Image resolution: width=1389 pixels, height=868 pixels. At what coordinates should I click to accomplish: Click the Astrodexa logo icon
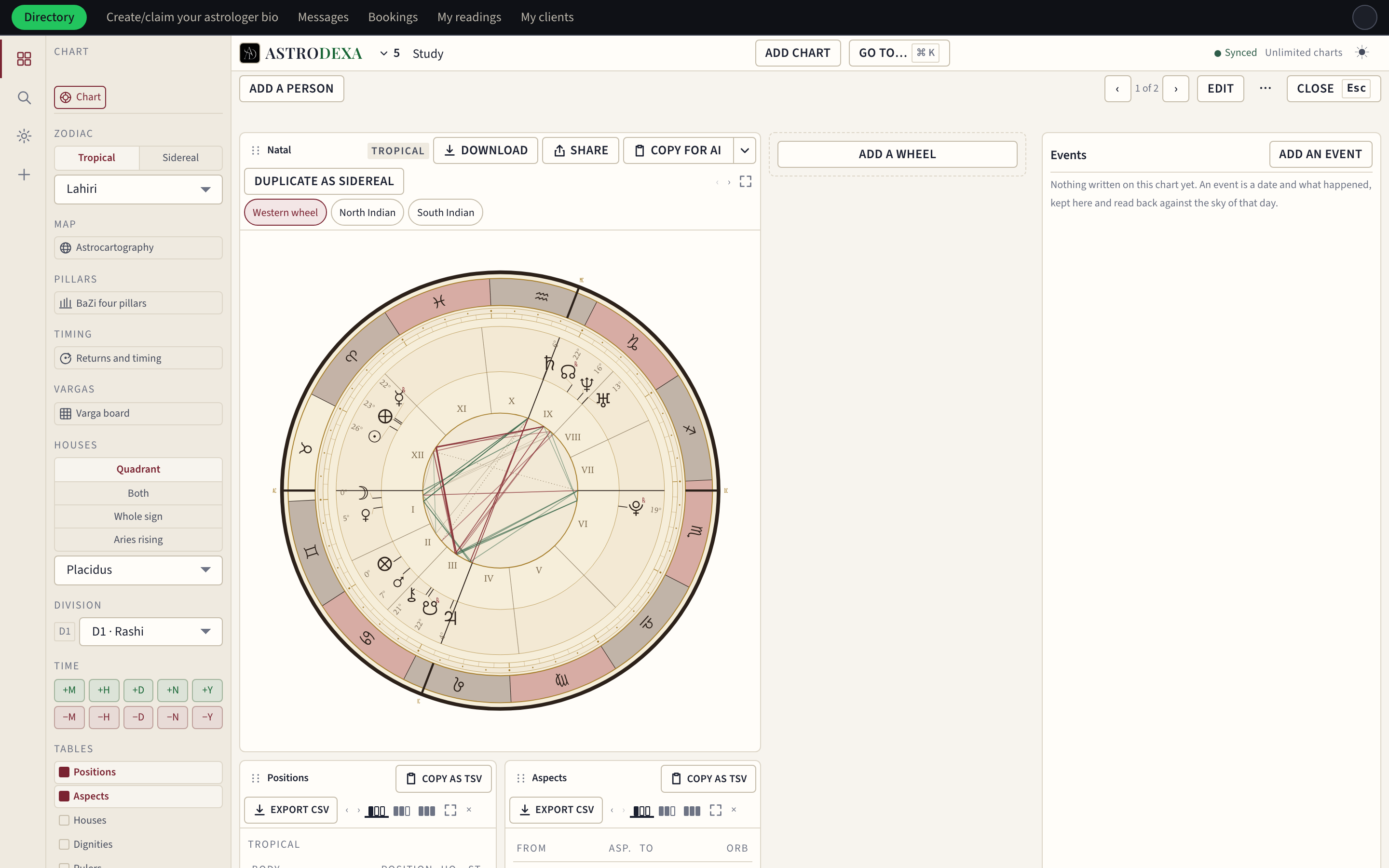[x=250, y=53]
